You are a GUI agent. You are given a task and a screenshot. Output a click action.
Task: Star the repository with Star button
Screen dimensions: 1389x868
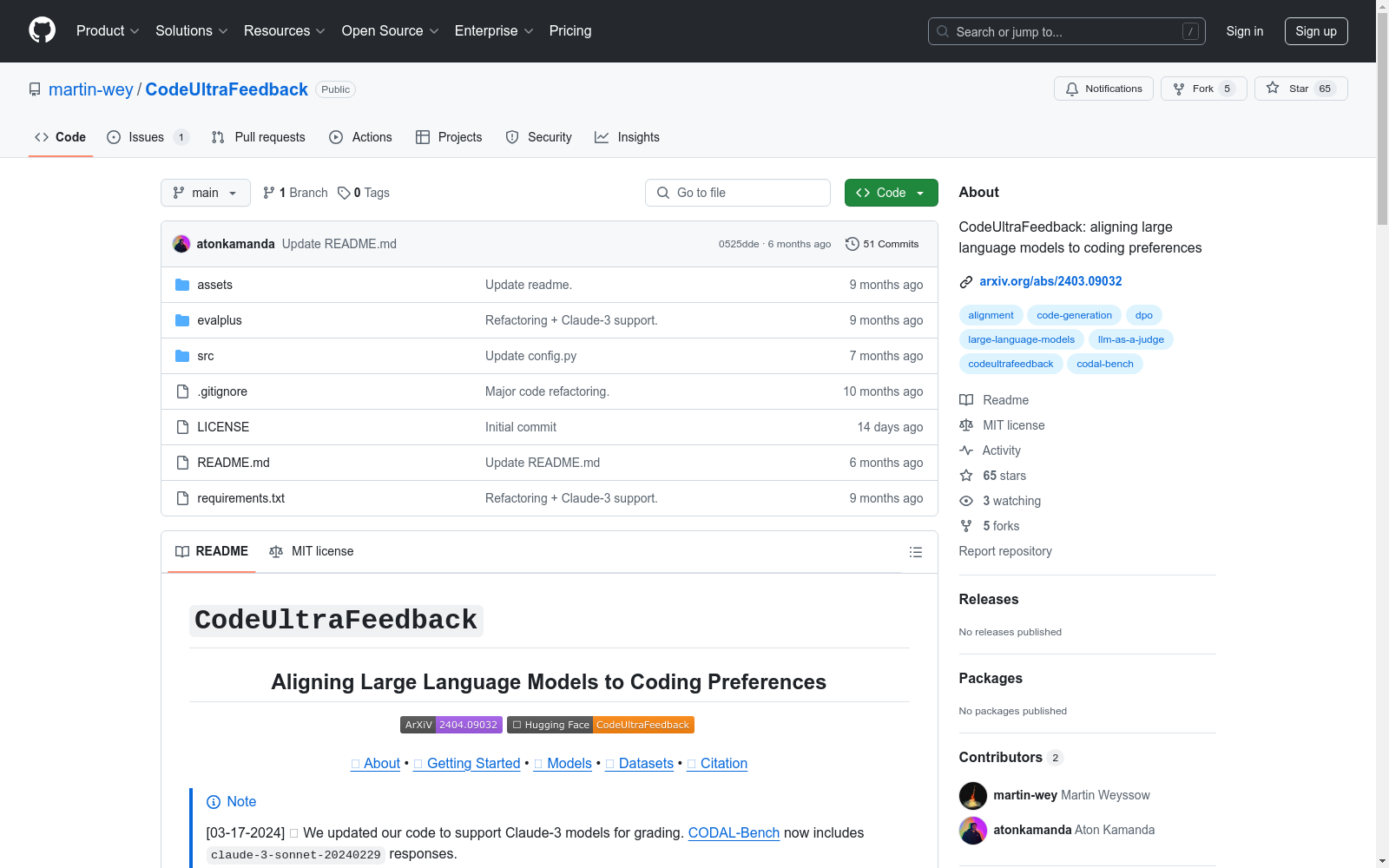[x=1301, y=89]
